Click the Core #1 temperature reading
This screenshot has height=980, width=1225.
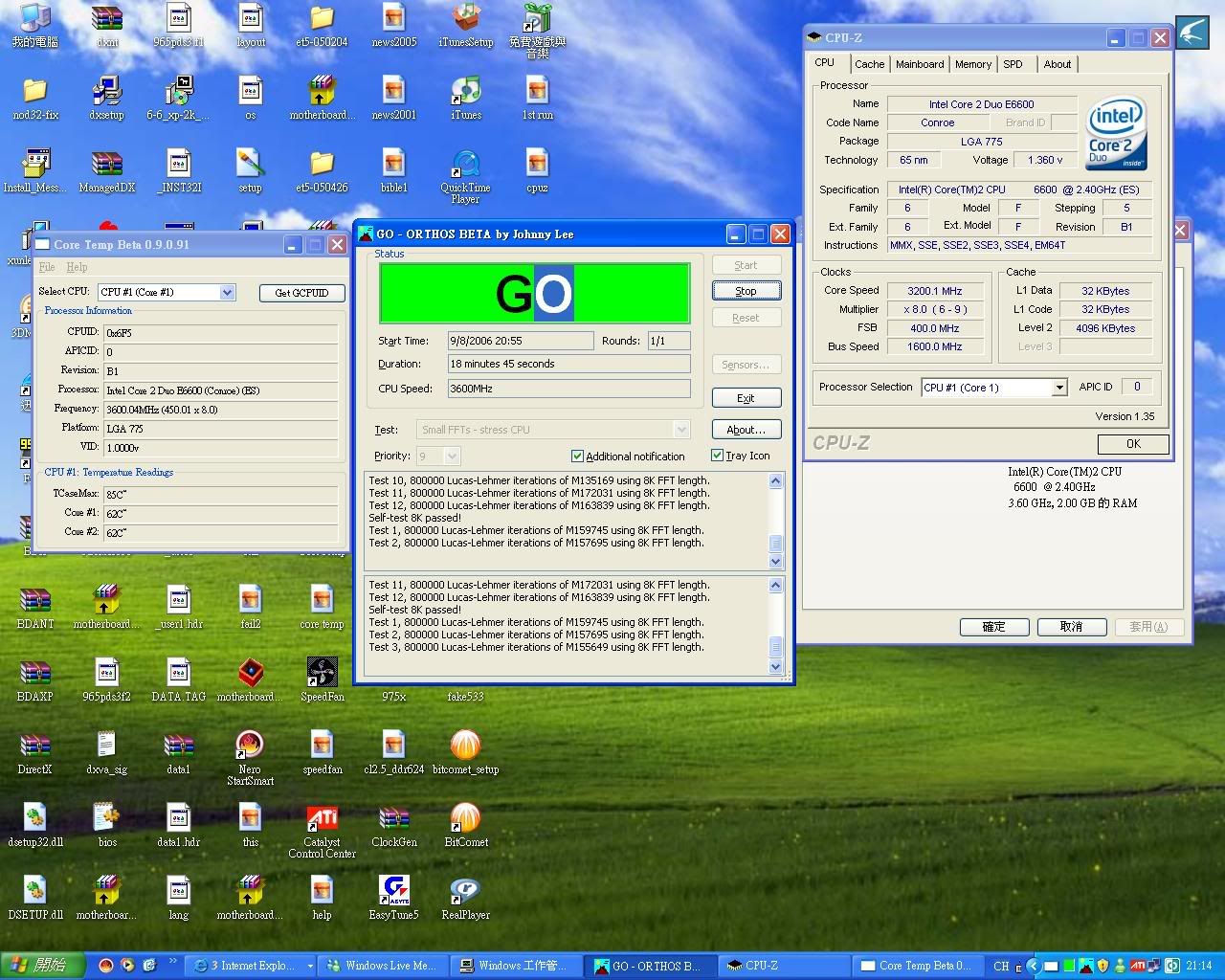pos(220,513)
